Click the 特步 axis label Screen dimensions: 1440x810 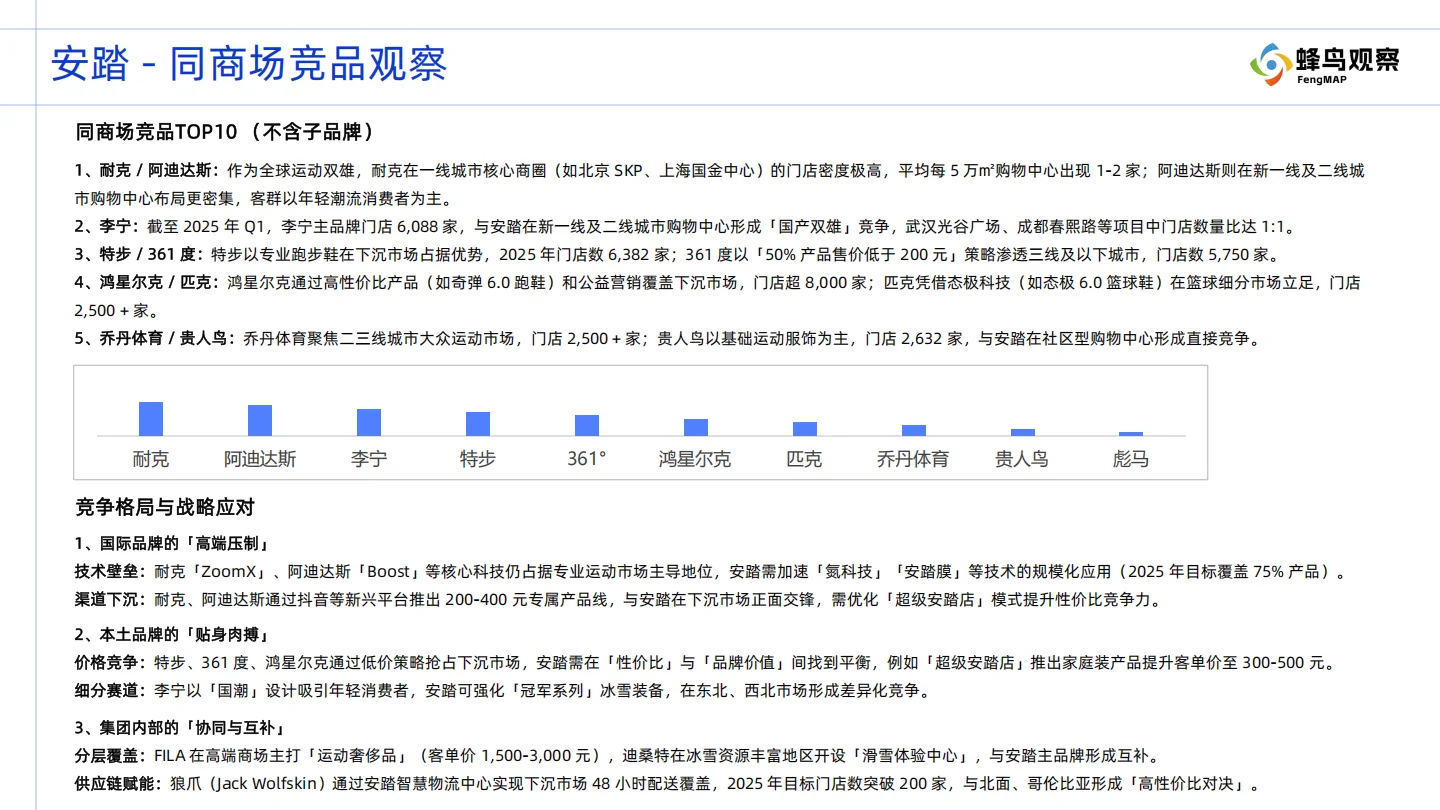(x=478, y=460)
